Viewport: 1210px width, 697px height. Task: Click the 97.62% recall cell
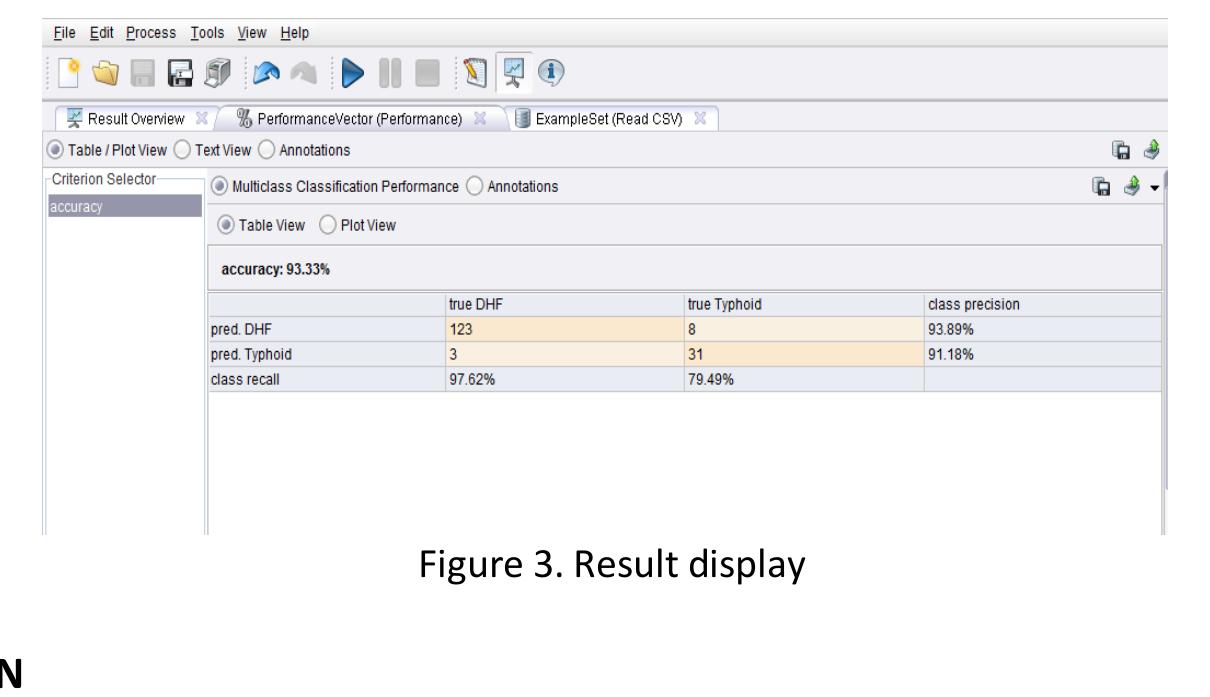[x=565, y=379]
